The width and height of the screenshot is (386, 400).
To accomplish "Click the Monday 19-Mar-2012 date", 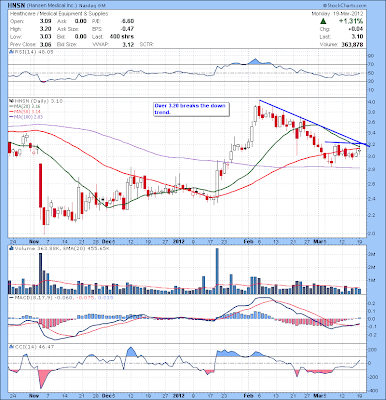I will [x=337, y=14].
